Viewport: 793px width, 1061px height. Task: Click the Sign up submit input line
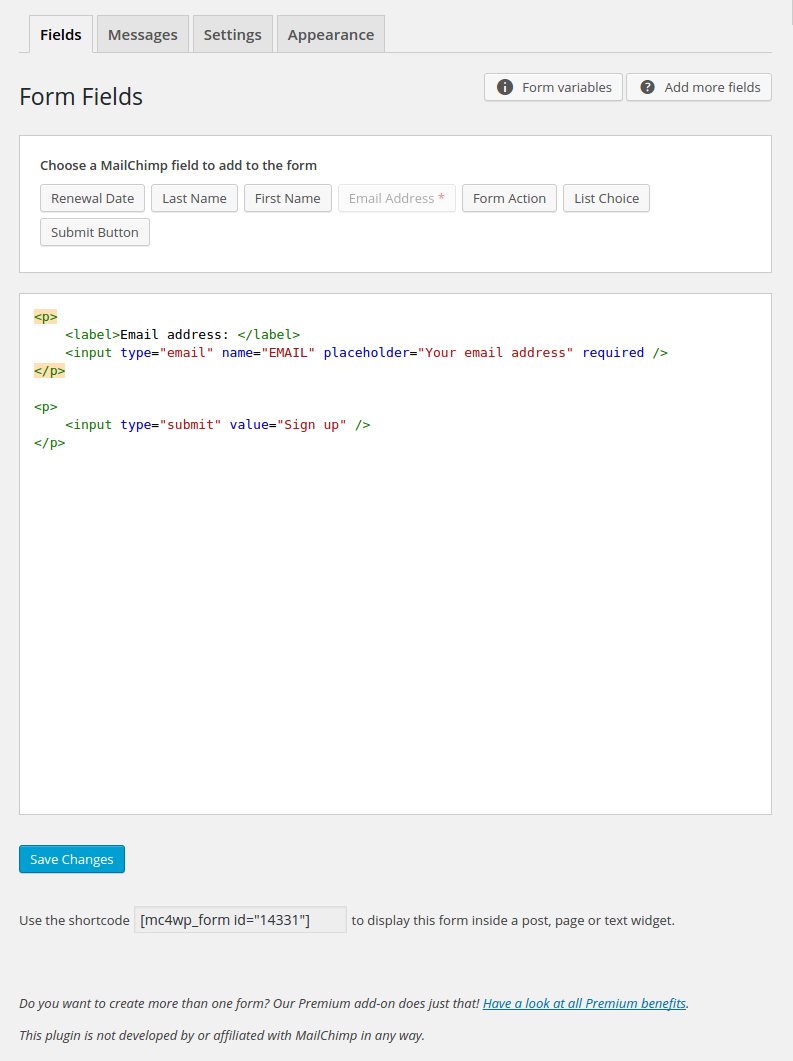point(217,424)
